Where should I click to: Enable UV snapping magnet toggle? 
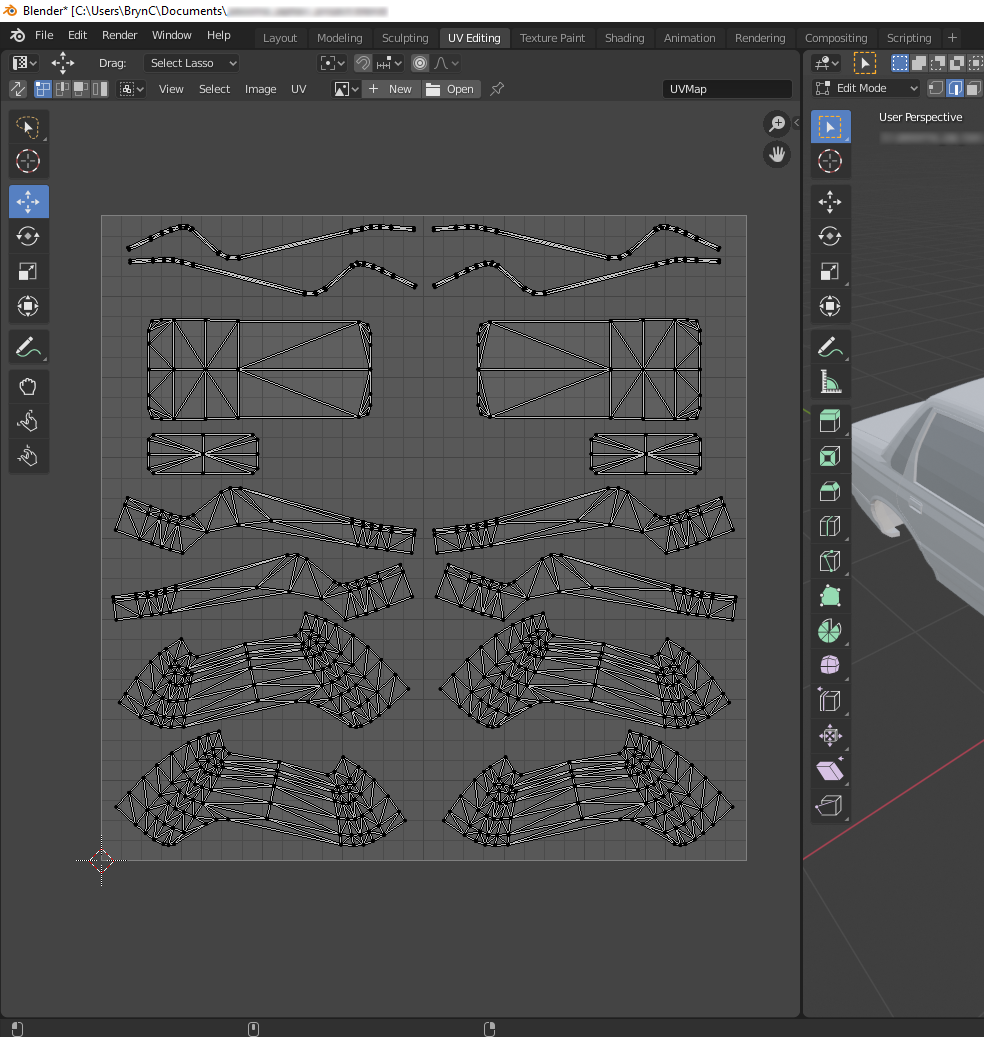(363, 63)
